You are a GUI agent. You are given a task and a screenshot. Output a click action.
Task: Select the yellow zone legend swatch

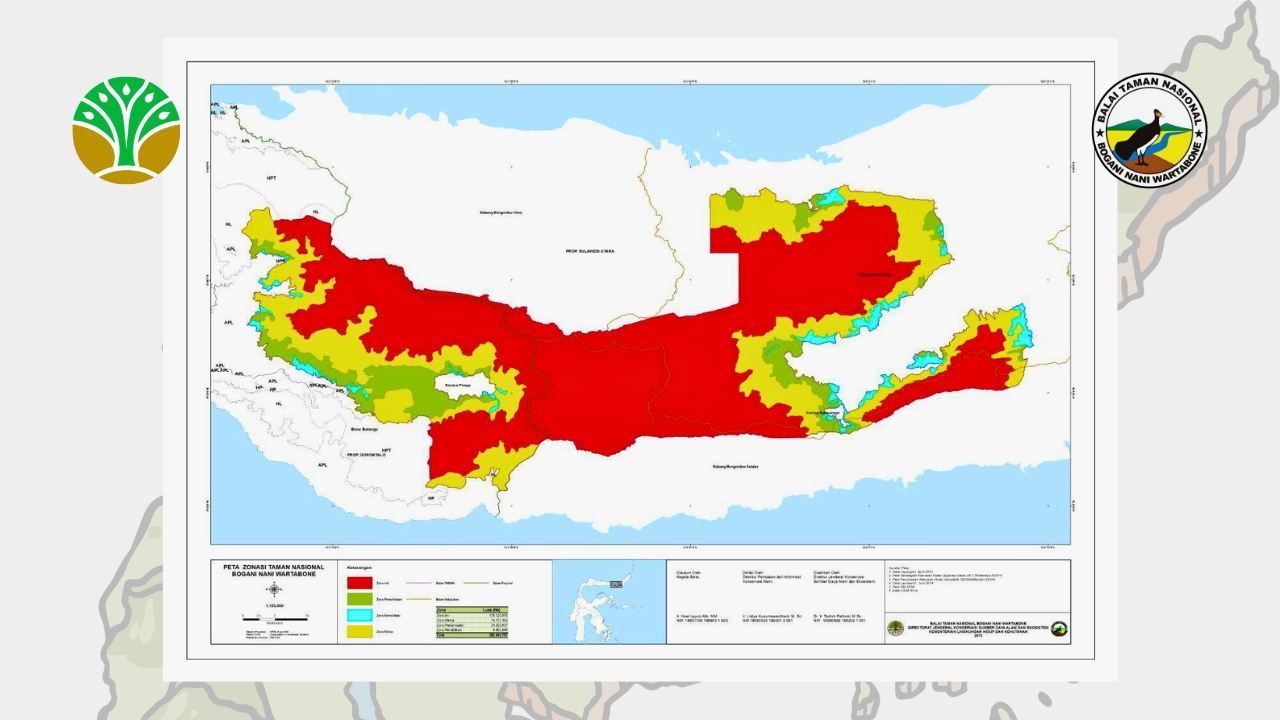point(358,632)
